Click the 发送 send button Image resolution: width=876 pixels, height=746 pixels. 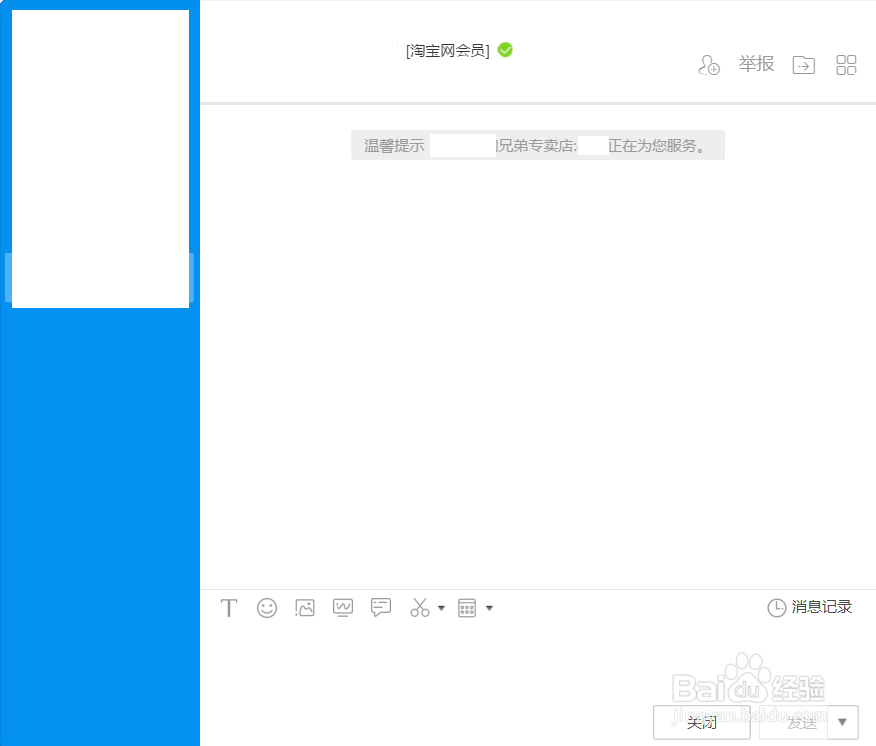[793, 723]
